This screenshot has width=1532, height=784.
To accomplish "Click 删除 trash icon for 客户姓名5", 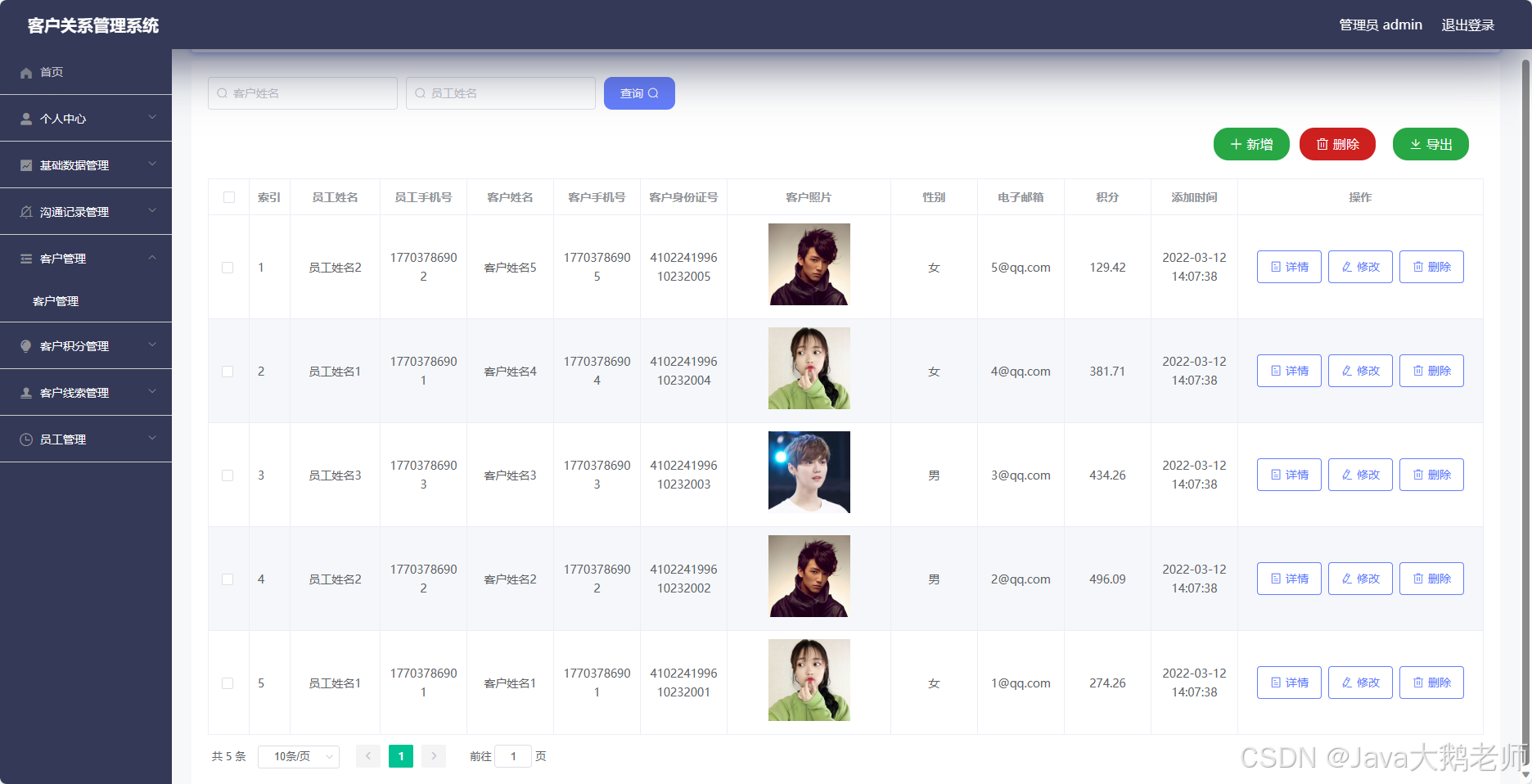I will (1418, 267).
